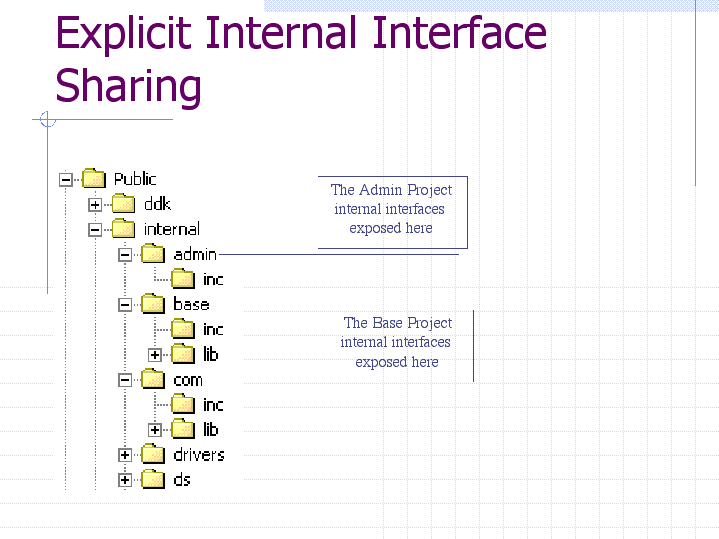Select the inc label under admin

pyautogui.click(x=213, y=280)
